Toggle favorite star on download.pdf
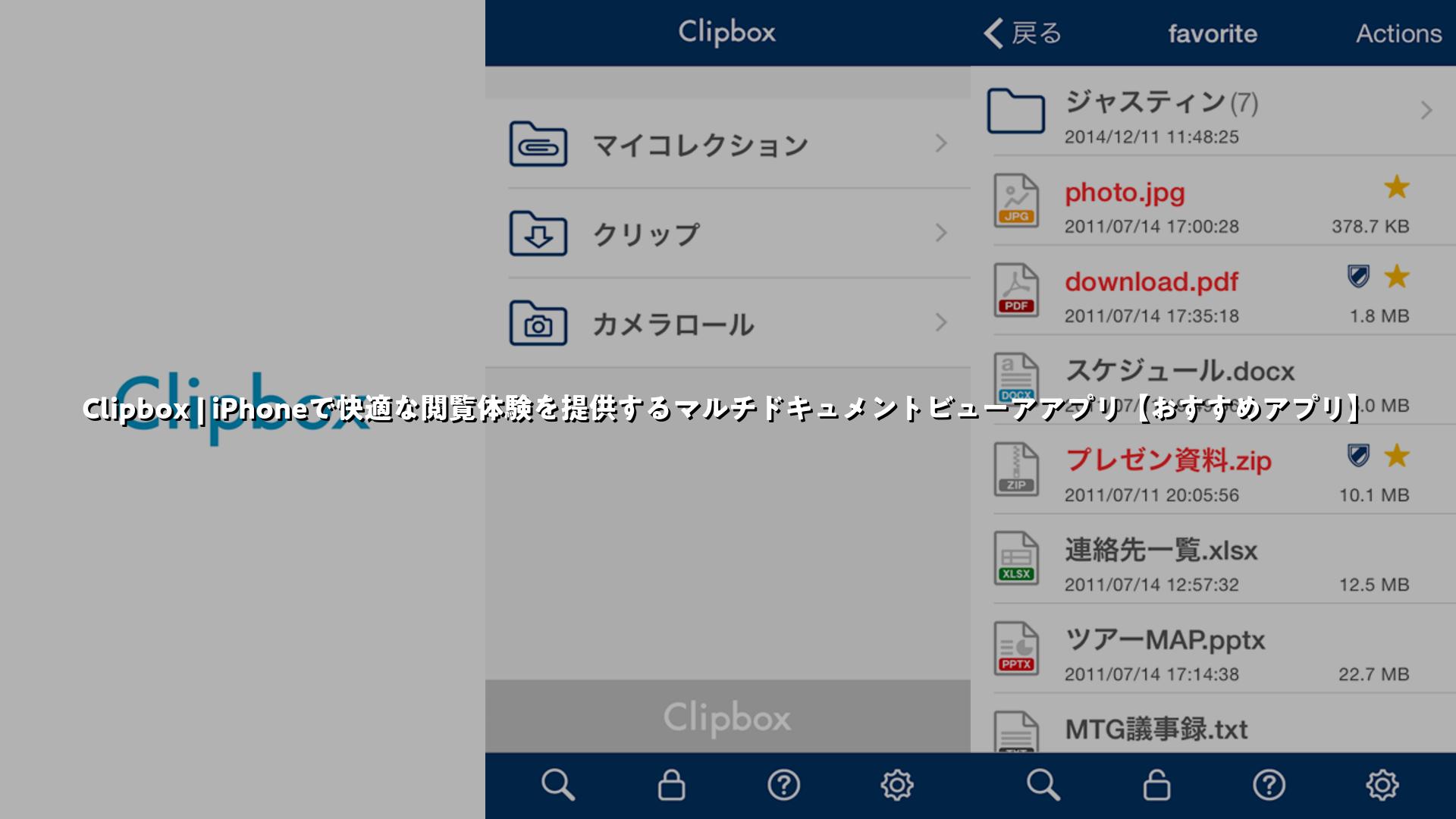This screenshot has height=819, width=1456. tap(1397, 276)
